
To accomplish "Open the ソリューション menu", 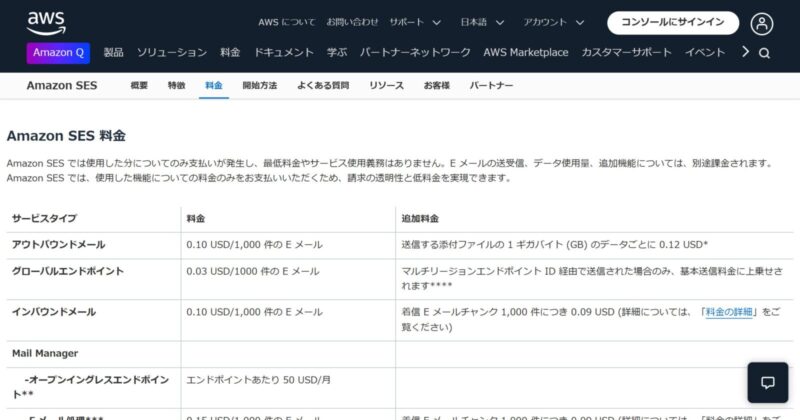I will 172,53.
